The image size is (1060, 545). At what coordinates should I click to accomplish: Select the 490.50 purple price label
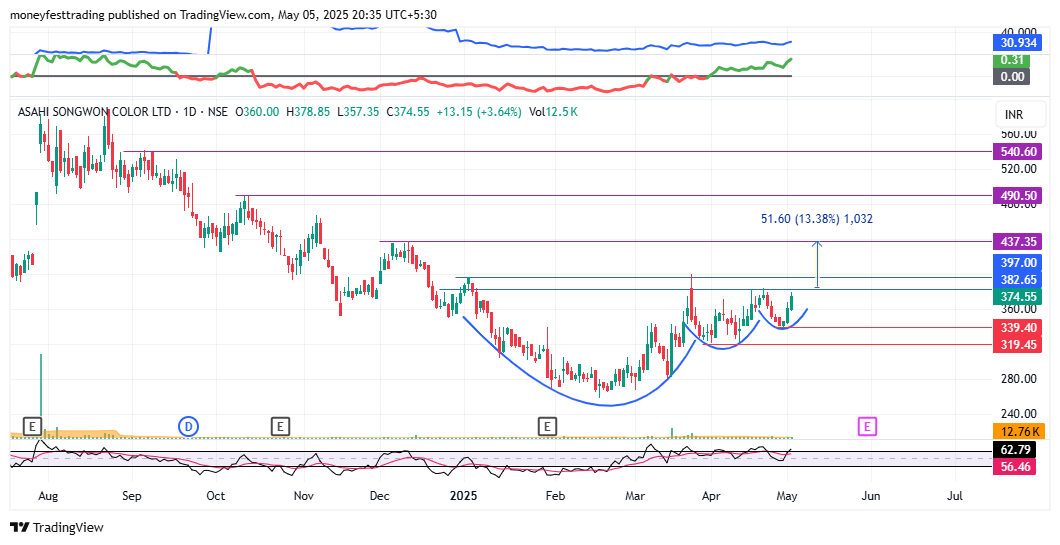[x=1017, y=196]
